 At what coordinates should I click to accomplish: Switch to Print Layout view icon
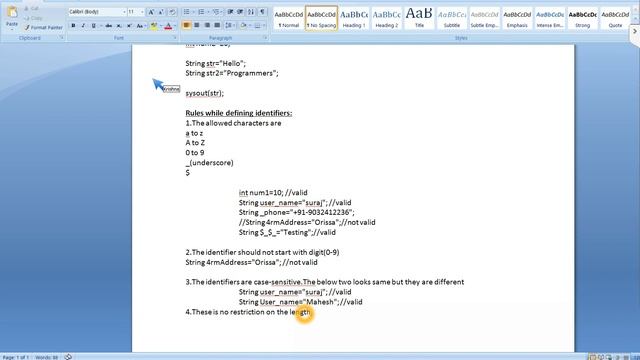point(592,357)
